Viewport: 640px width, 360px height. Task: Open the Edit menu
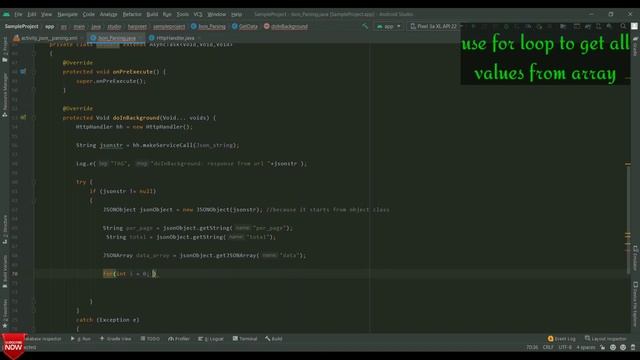click(x=31, y=14)
